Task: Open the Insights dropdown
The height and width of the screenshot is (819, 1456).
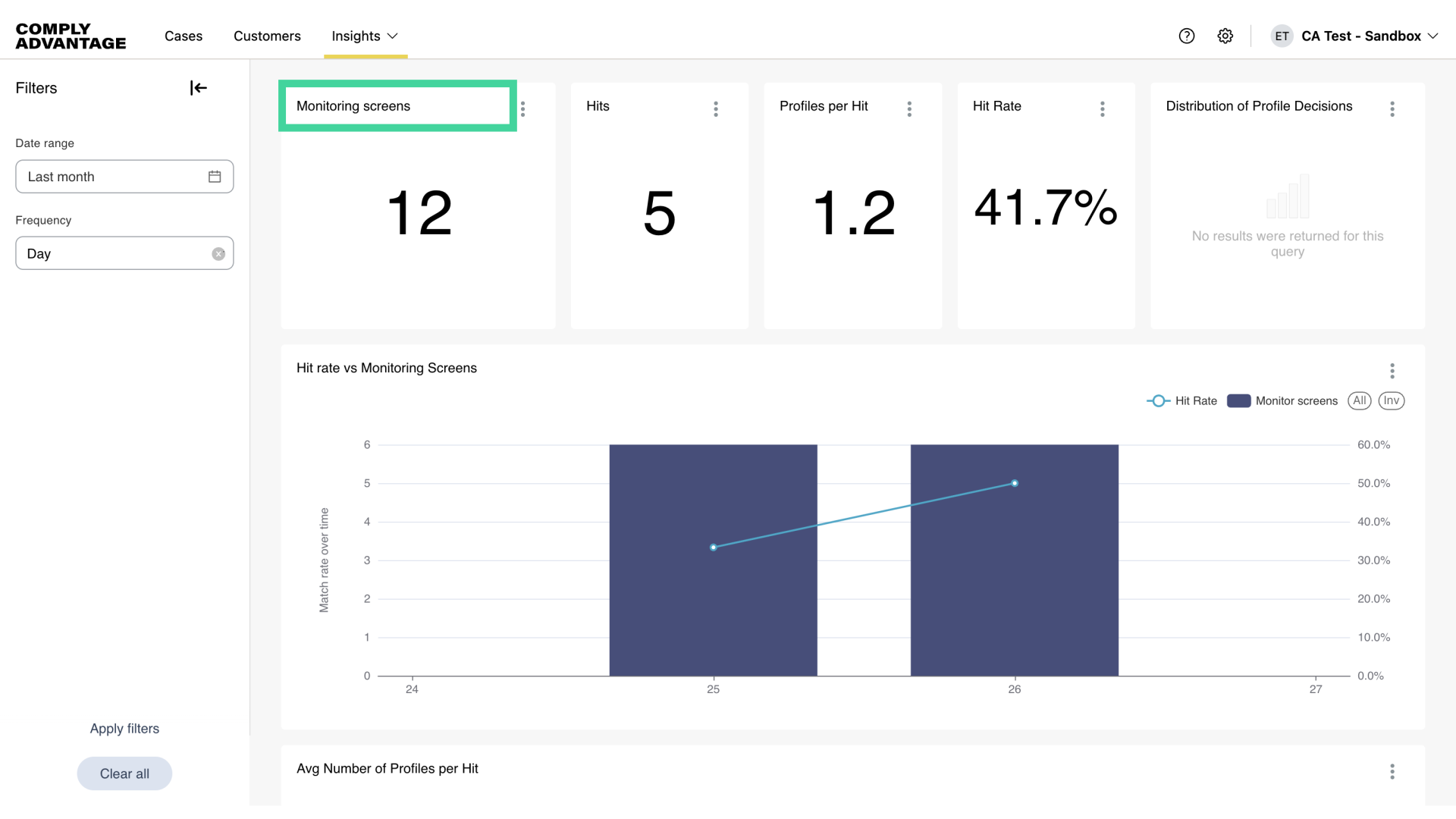Action: tap(365, 36)
